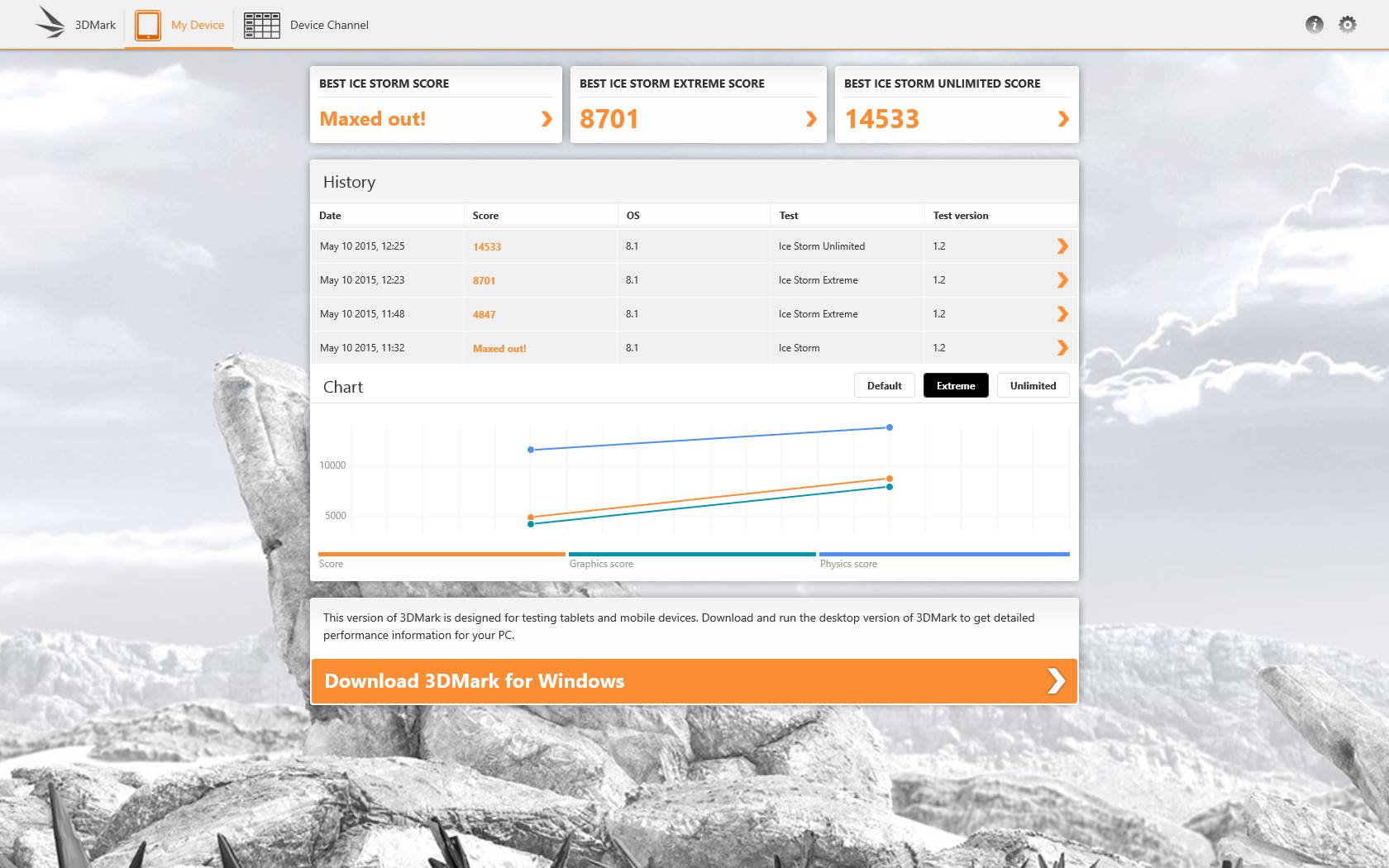Click BEST ICE STORM EXTREME SCORE title
This screenshot has width=1389, height=868.
tap(671, 83)
